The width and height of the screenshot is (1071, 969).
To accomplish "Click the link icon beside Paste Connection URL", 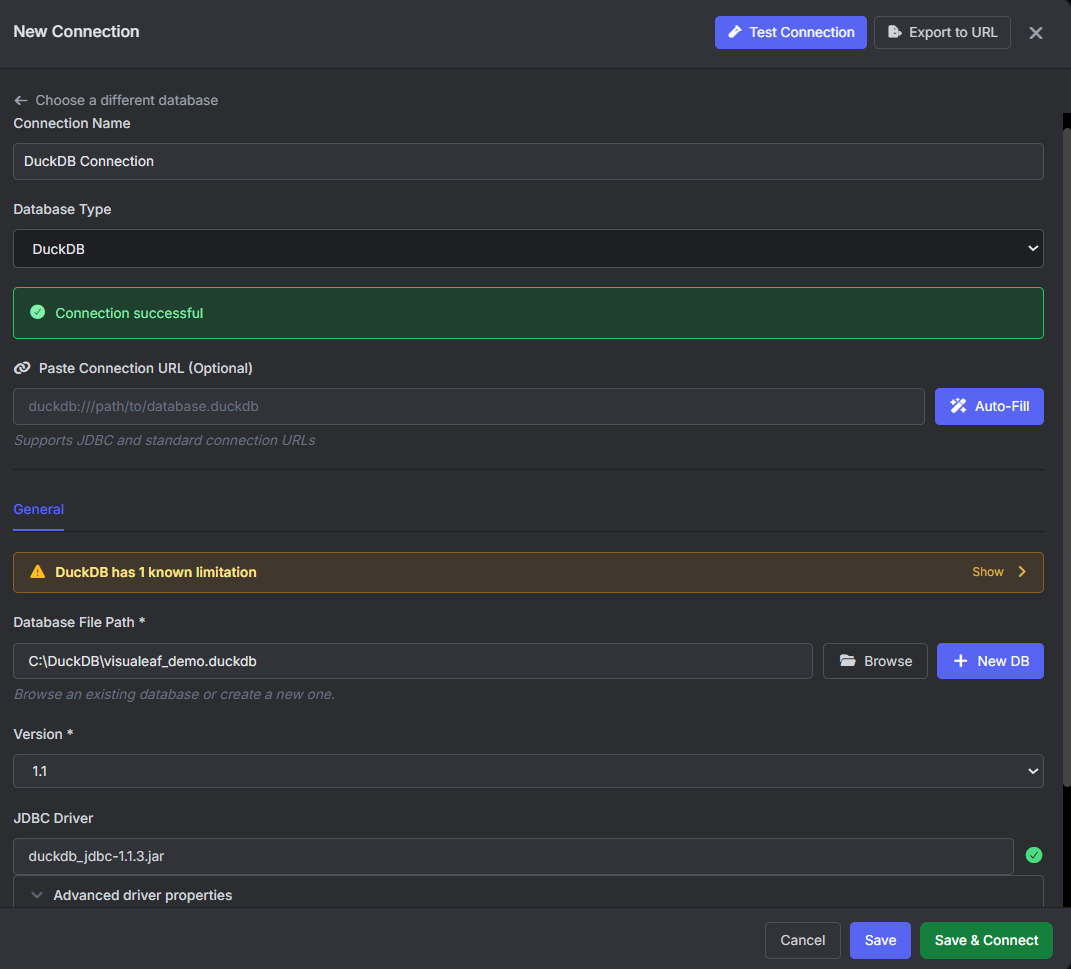I will (x=22, y=368).
